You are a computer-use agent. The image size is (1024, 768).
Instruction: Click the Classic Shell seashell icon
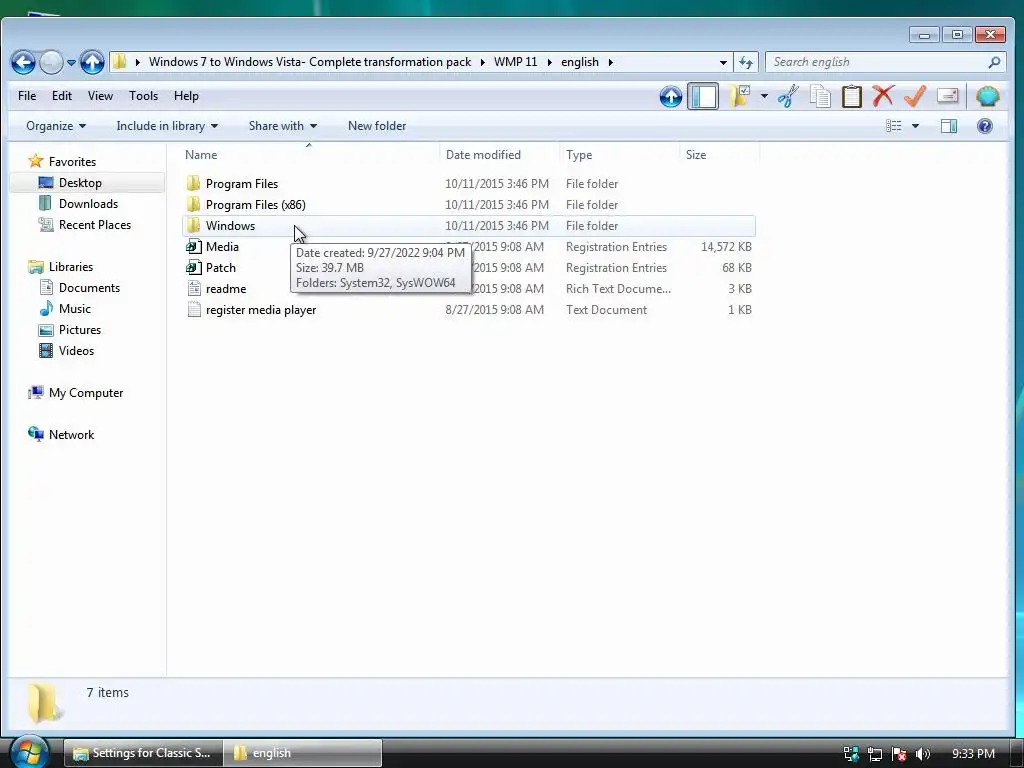click(988, 97)
